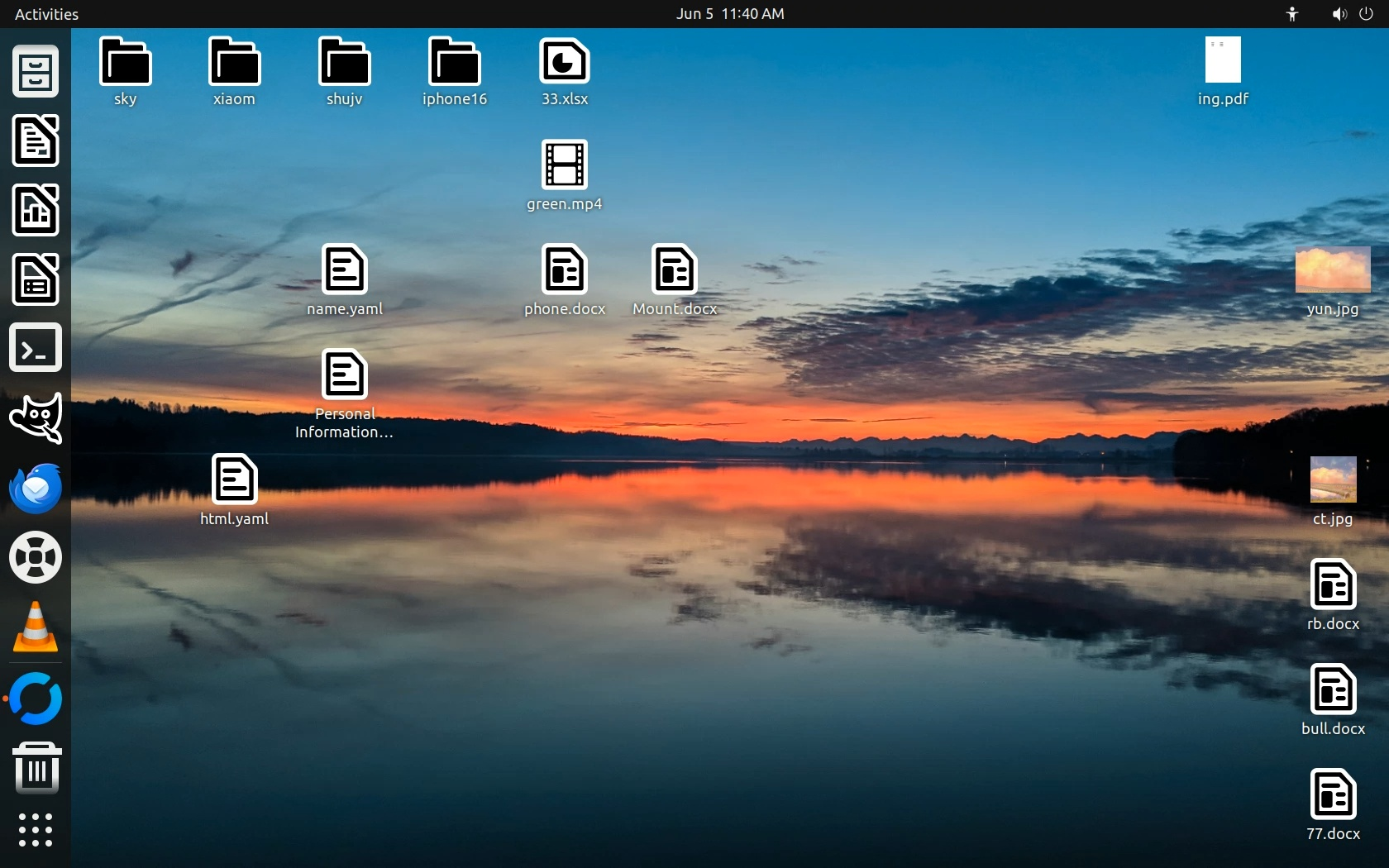Select the green.mp4 video file
Screen dimensions: 1389x868
[565, 165]
